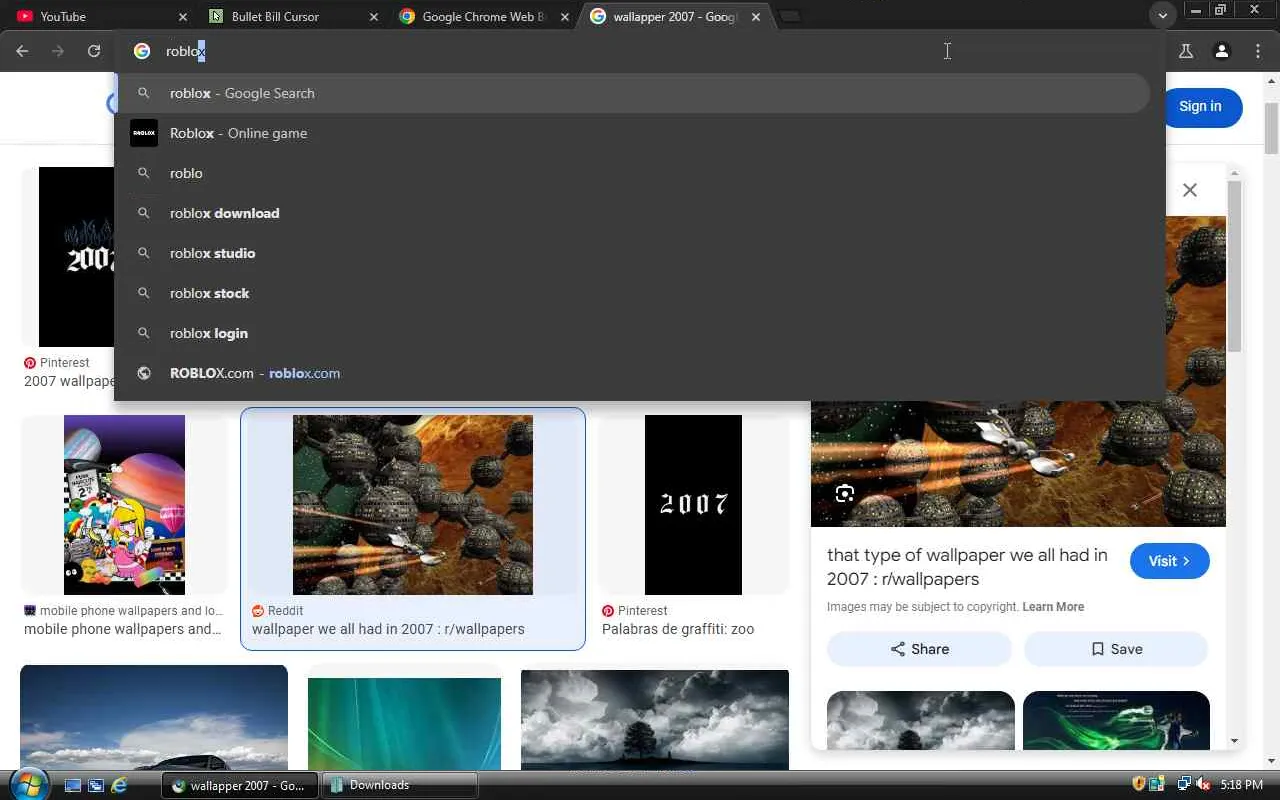The height and width of the screenshot is (800, 1280).
Task: Close the Bullet Bill Cursor tab
Action: tap(374, 17)
